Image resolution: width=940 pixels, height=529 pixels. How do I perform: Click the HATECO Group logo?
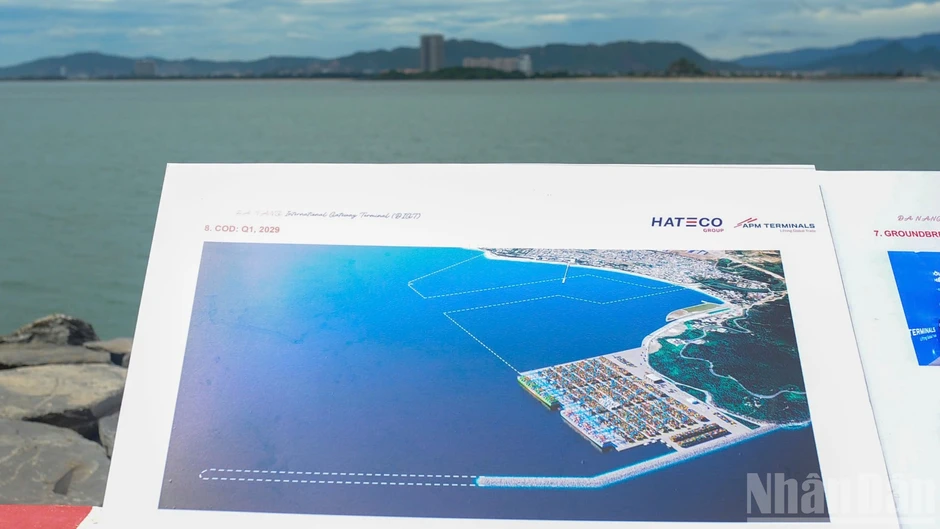pyautogui.click(x=687, y=224)
